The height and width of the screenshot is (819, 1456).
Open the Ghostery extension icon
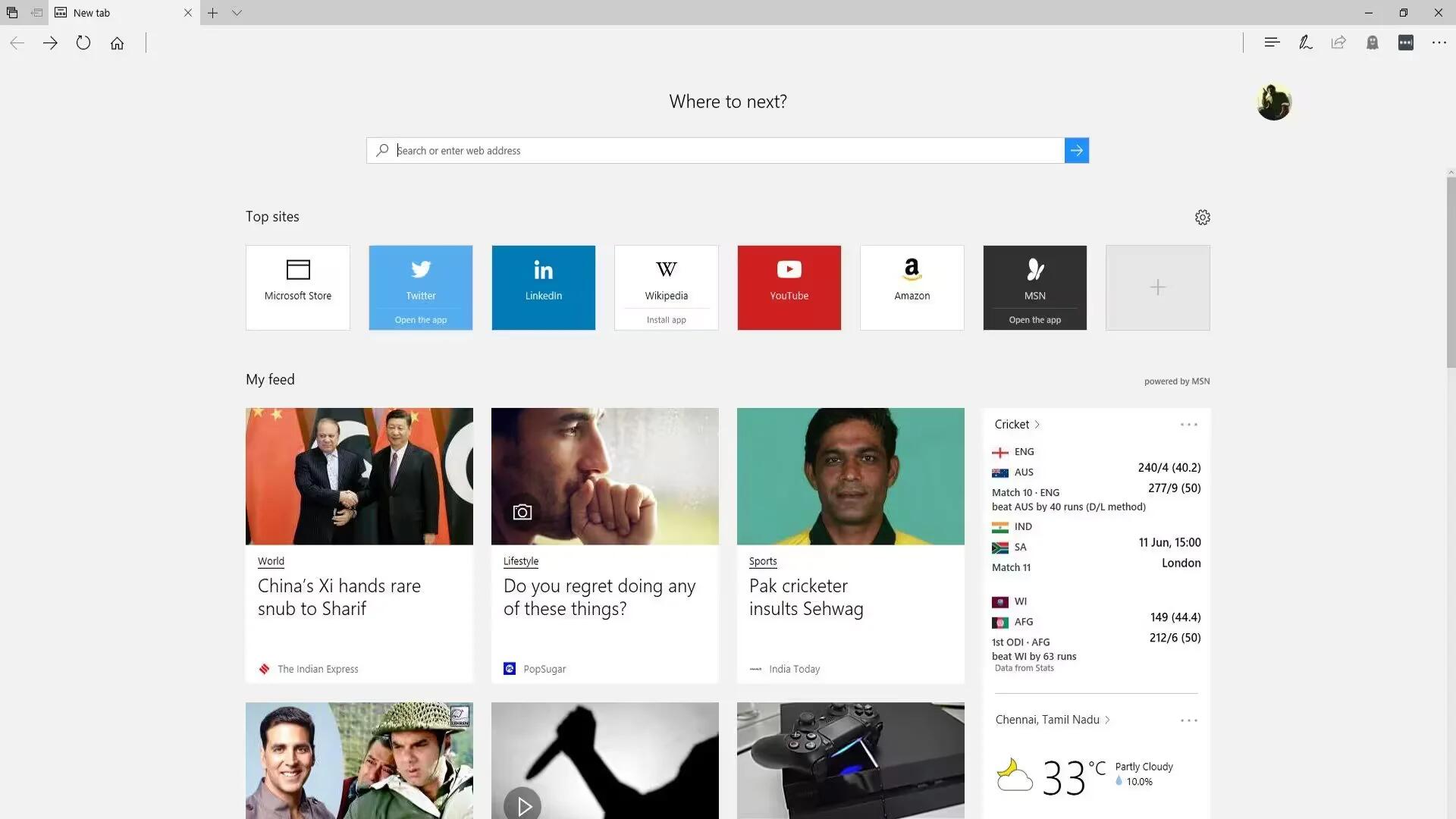pos(1372,42)
